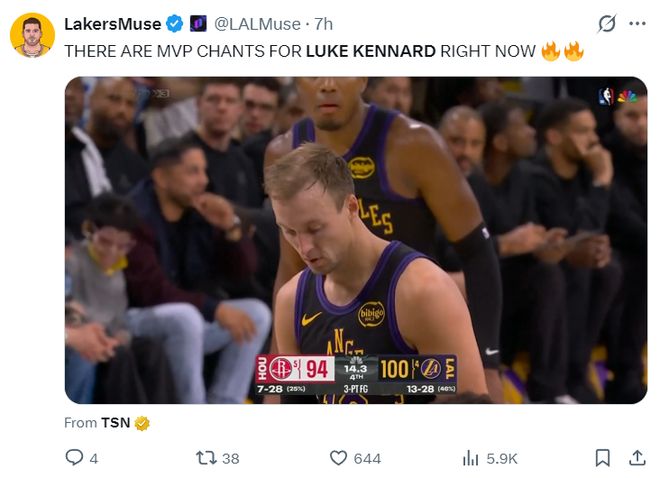This screenshot has width=660, height=478.
Task: Bookmark this LakersMuse post
Action: (x=602, y=457)
